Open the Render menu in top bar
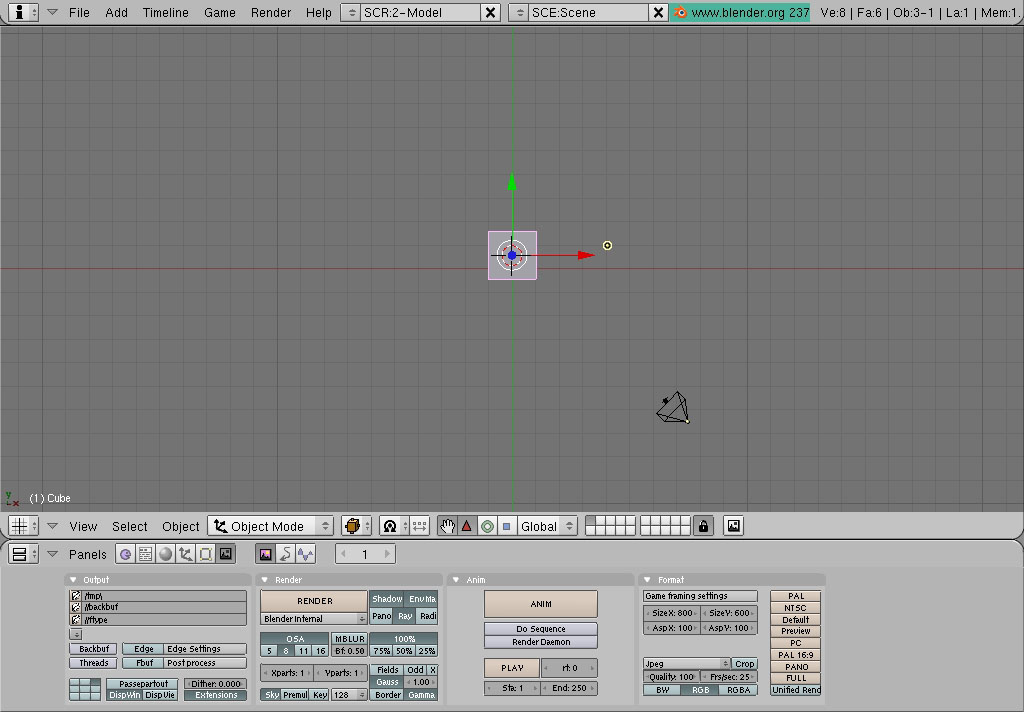Viewport: 1024px width, 712px height. click(x=271, y=12)
